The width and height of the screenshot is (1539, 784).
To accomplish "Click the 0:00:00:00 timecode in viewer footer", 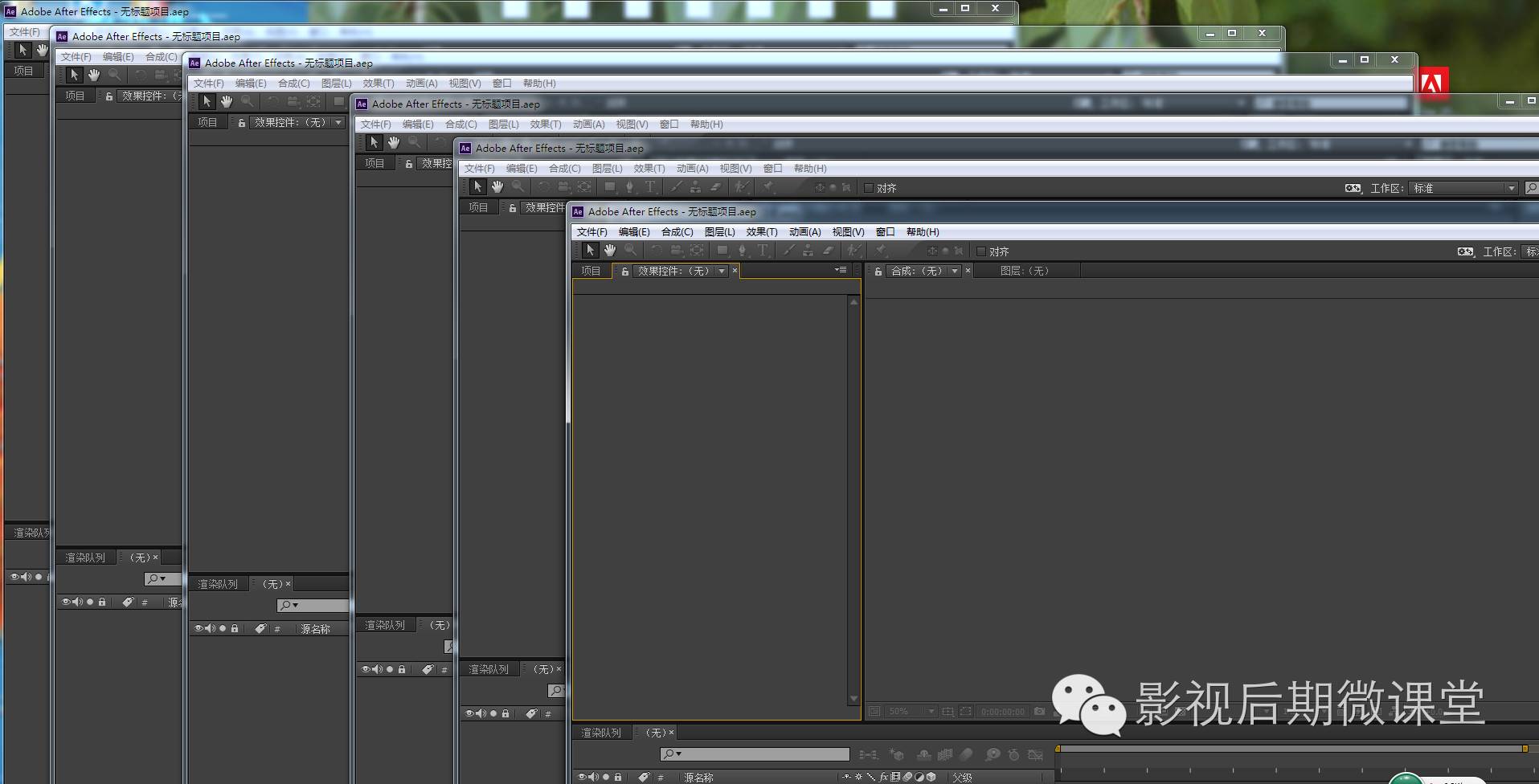I will (1003, 712).
